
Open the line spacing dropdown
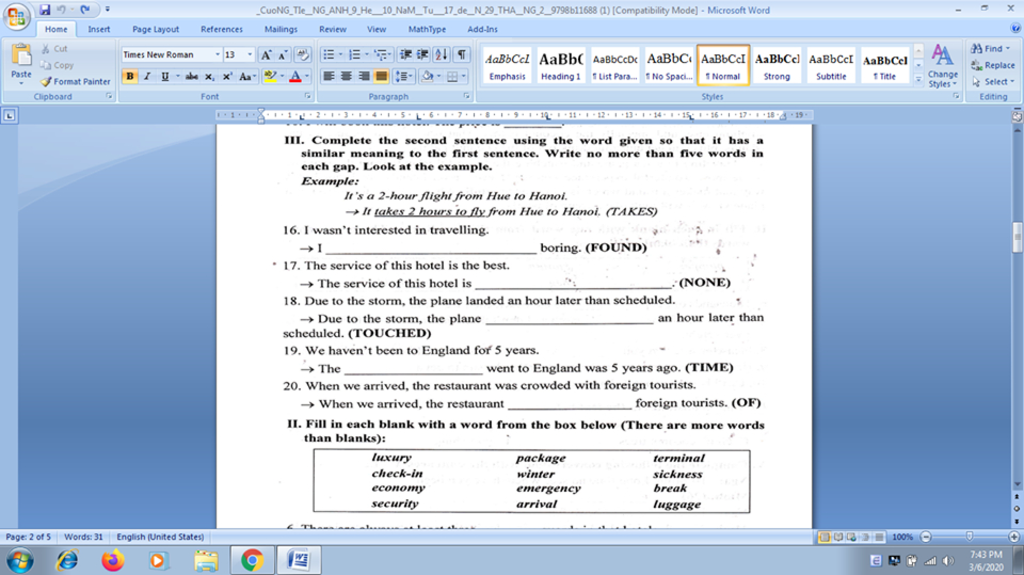[x=404, y=76]
